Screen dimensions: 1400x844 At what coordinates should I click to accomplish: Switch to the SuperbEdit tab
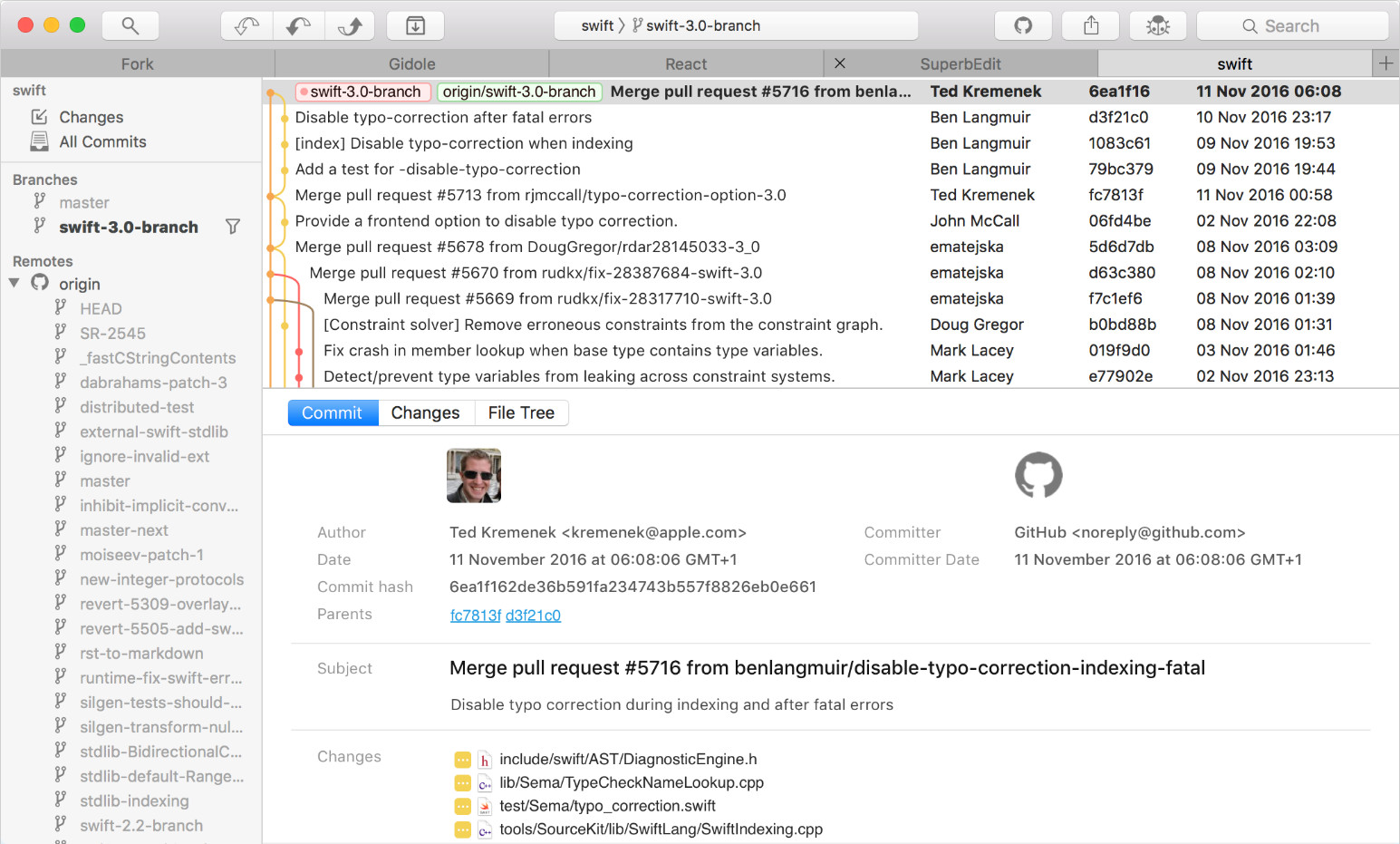point(961,63)
